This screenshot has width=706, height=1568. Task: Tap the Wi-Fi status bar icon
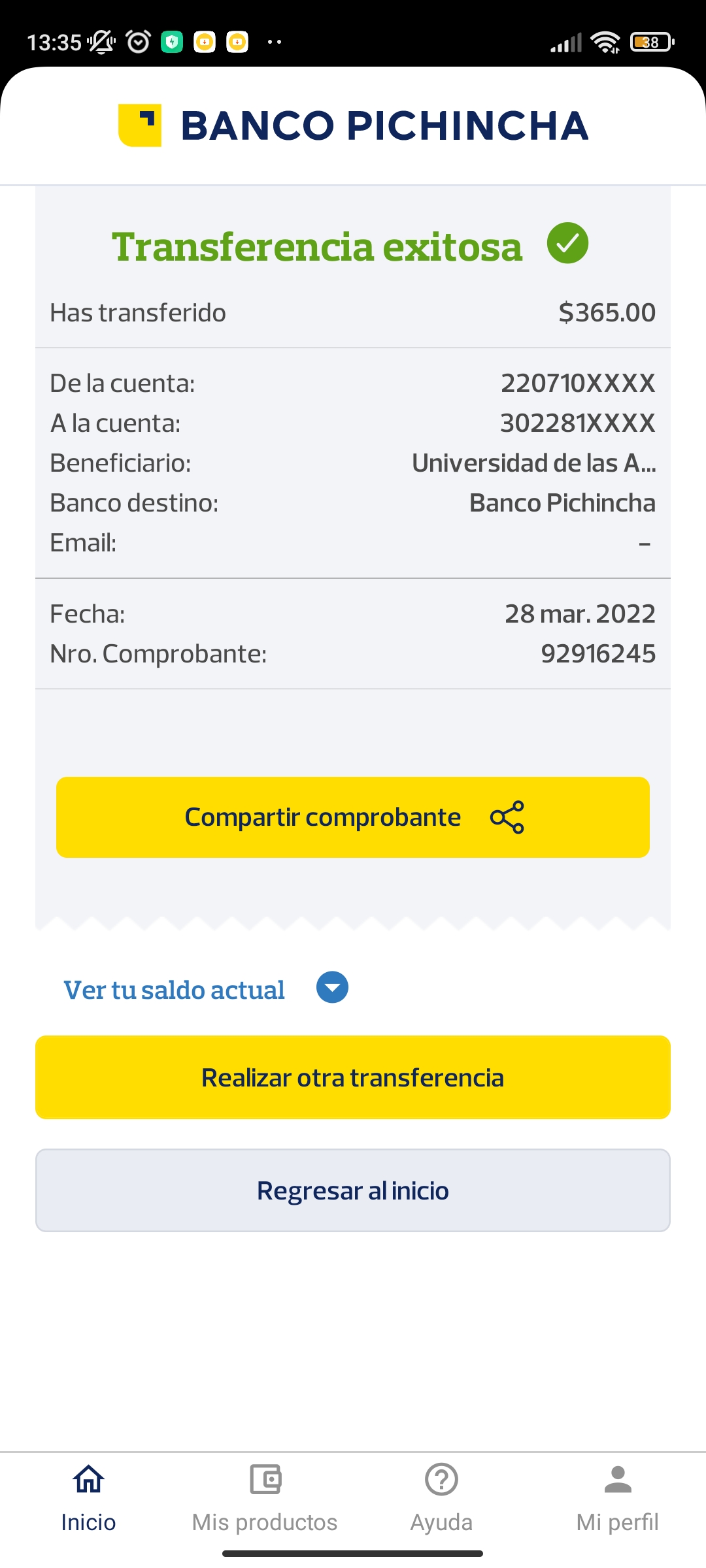605,42
